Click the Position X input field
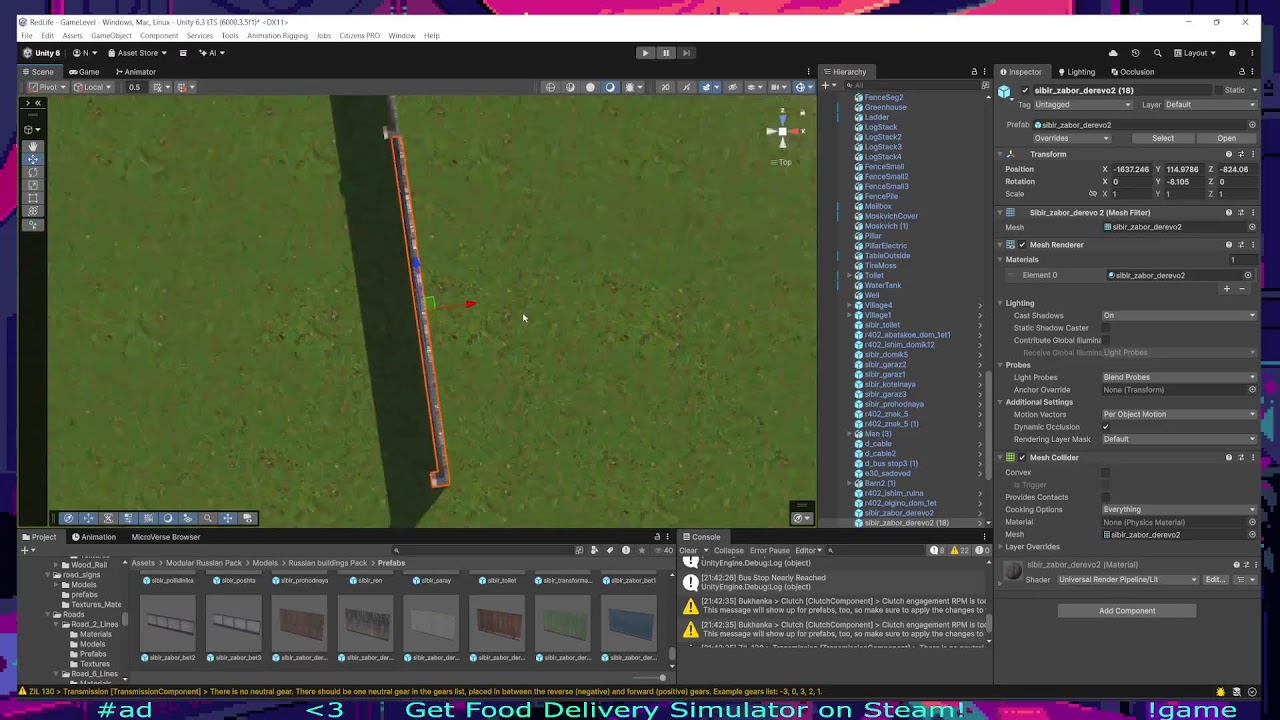The width and height of the screenshot is (1280, 720). 1131,170
